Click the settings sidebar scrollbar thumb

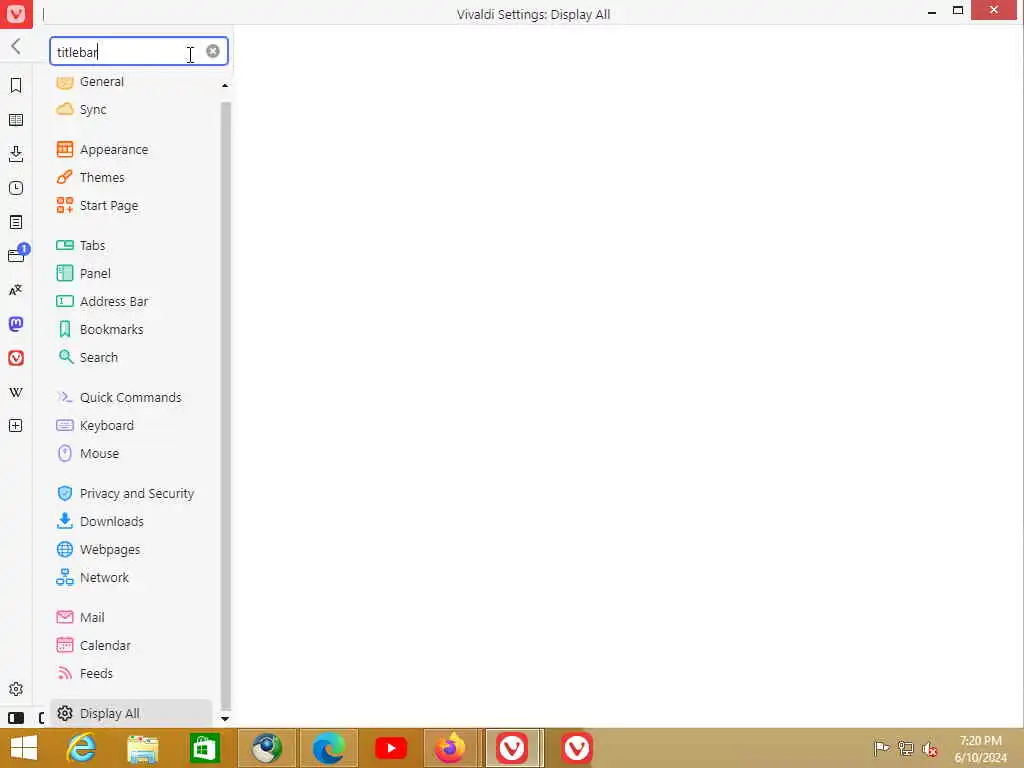click(225, 405)
